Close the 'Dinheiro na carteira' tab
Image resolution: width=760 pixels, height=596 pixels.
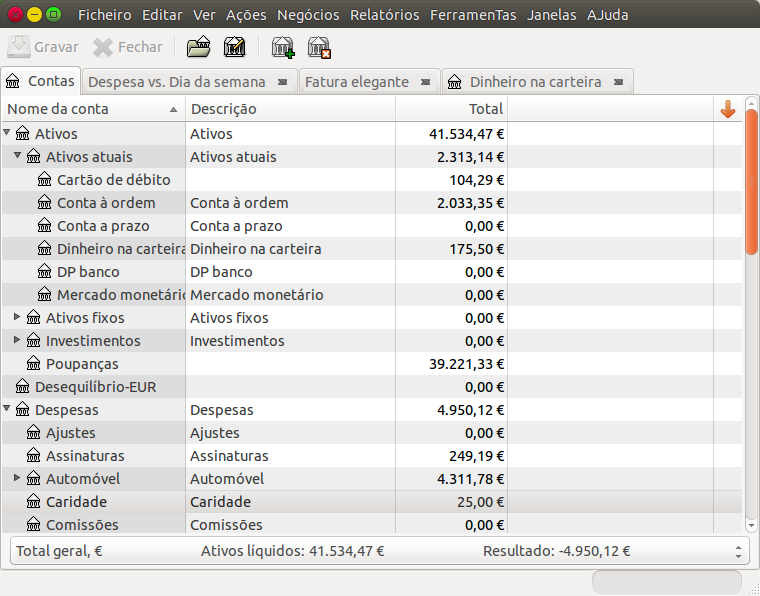pos(618,82)
